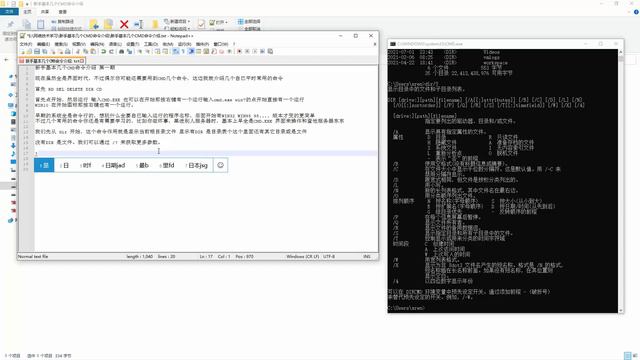Click the Open file icon in Notepad++ toolbar
This screenshot has height=360, width=640.
pyautogui.click(x=29, y=51)
